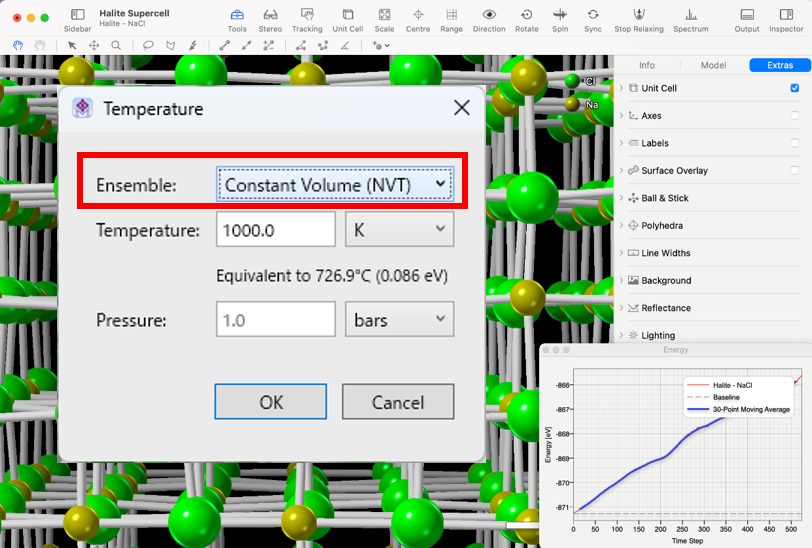
Task: Click the Temperature value input field
Action: click(275, 230)
